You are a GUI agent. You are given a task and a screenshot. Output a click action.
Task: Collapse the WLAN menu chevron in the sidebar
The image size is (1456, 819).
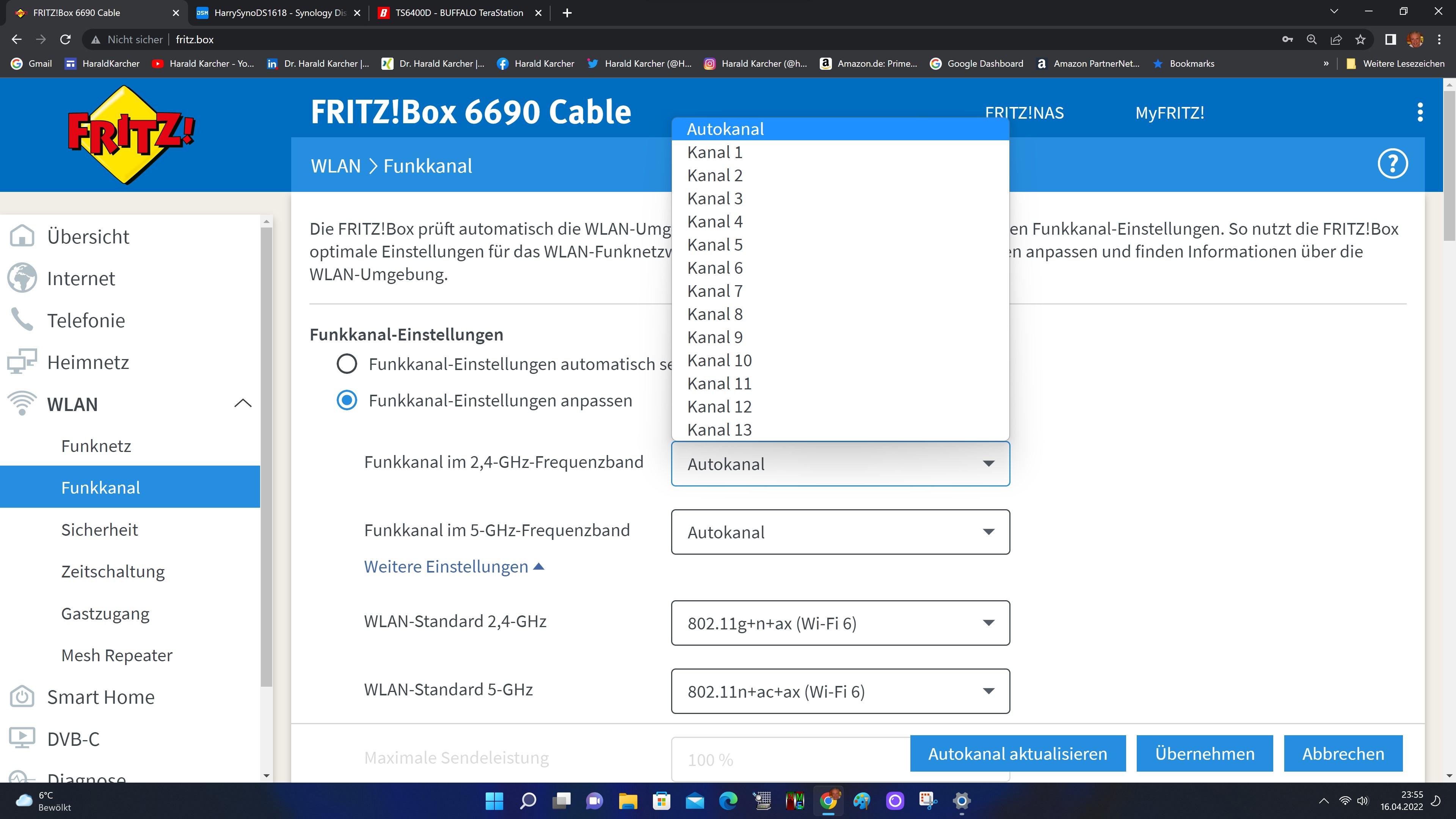click(x=243, y=403)
